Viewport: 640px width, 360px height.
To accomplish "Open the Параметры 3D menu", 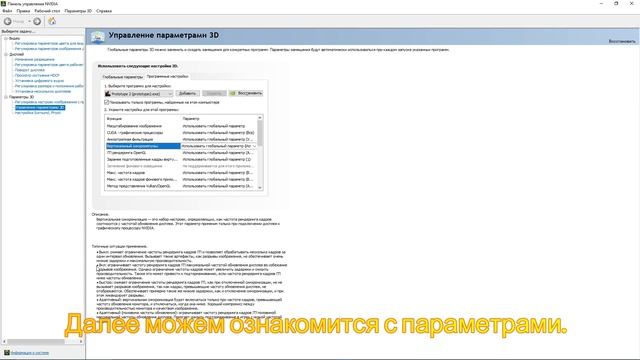I will (x=78, y=11).
